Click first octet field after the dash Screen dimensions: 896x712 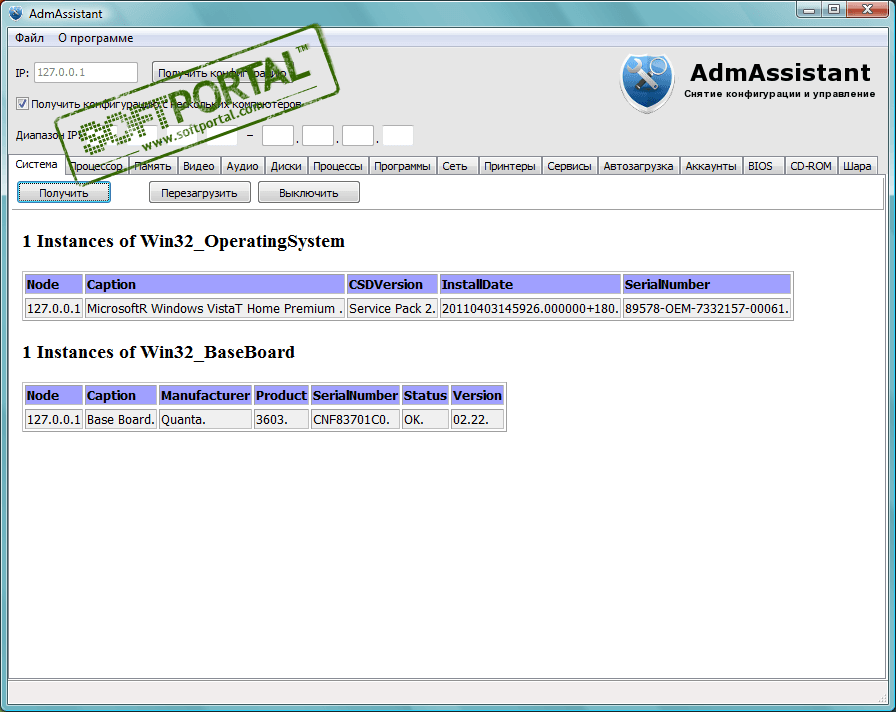pyautogui.click(x=278, y=135)
